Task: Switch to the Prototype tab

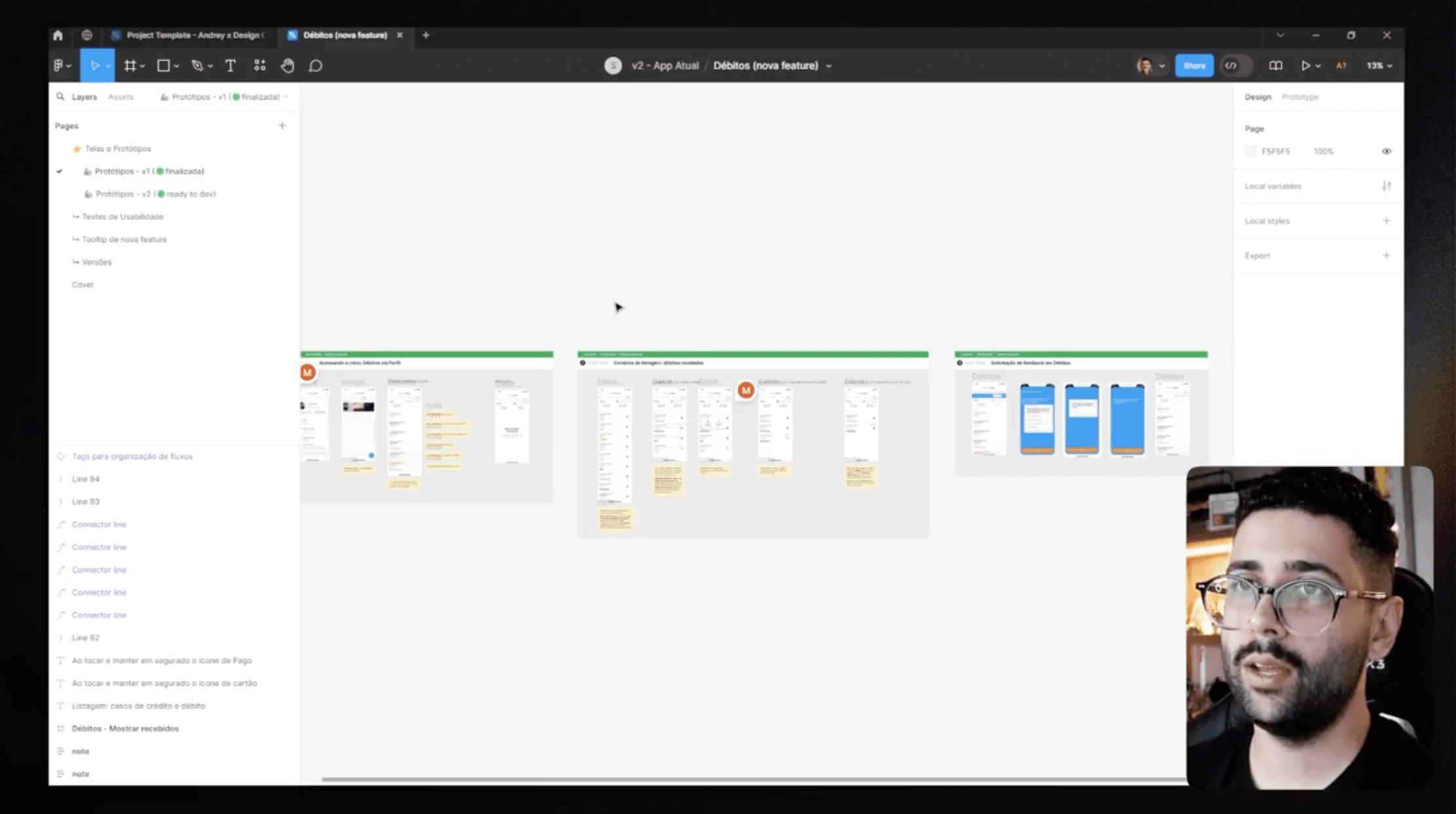Action: [1299, 97]
